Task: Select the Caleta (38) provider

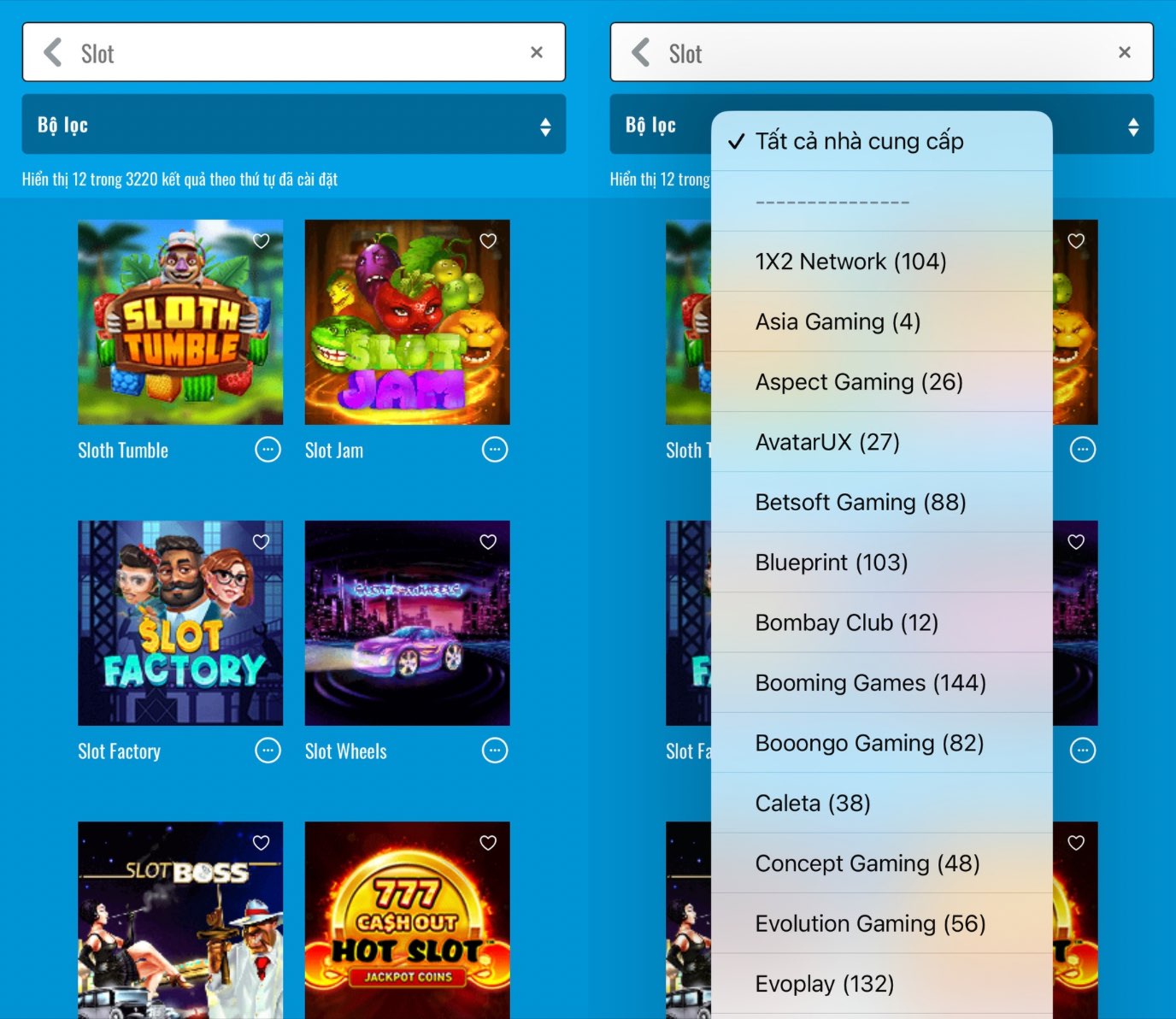Action: [882, 804]
